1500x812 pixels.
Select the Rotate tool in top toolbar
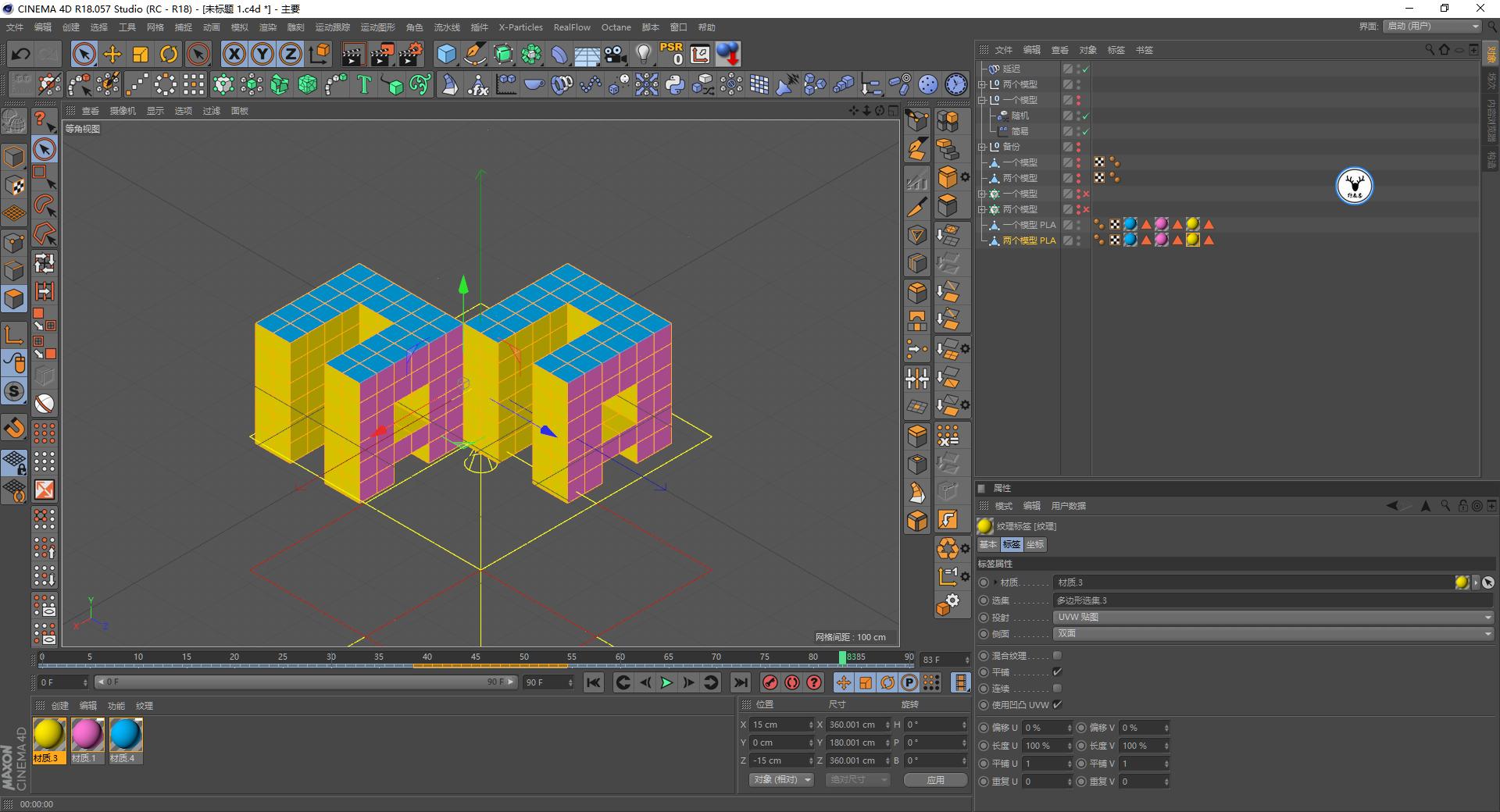pos(169,54)
